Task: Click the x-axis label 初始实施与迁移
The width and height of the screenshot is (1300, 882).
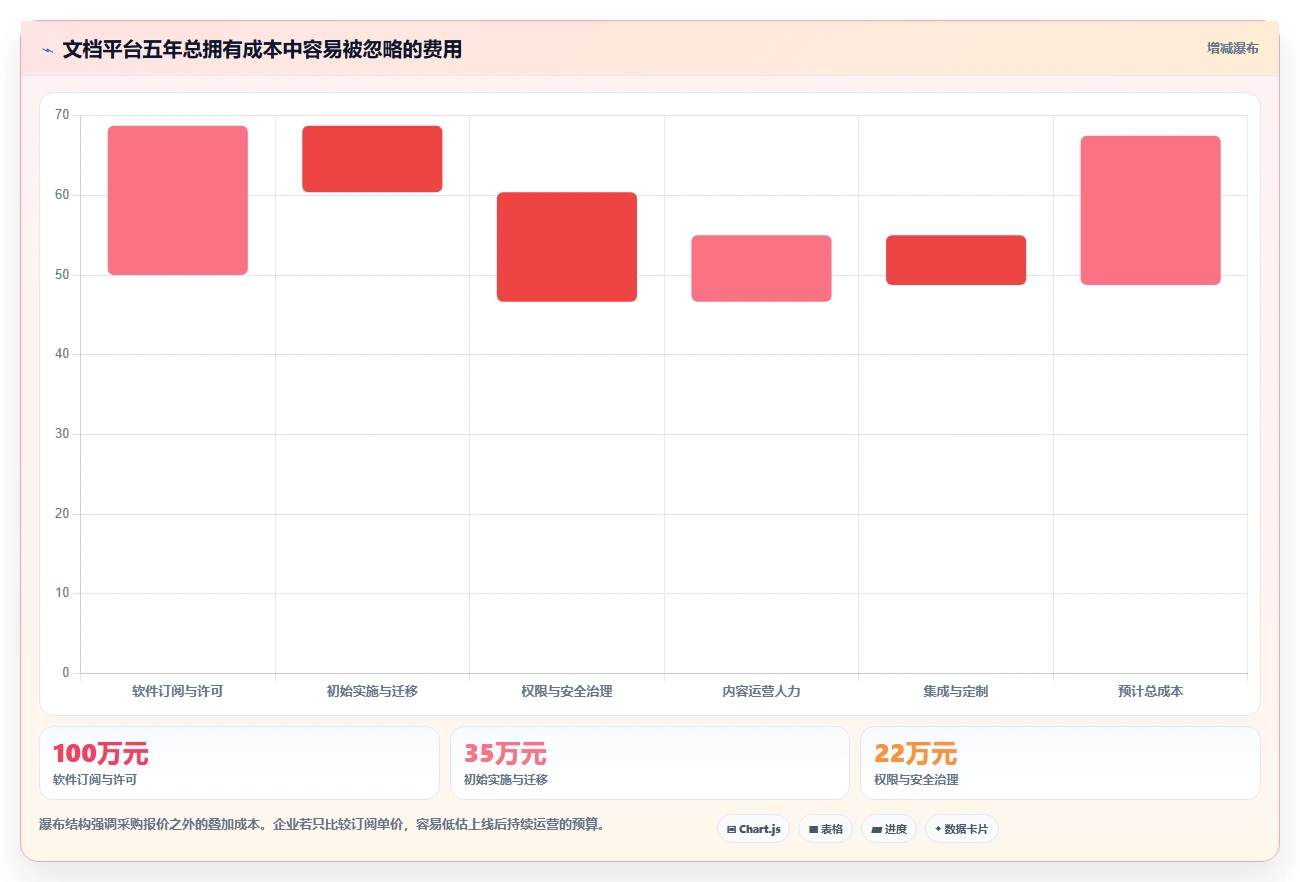Action: tap(372, 691)
